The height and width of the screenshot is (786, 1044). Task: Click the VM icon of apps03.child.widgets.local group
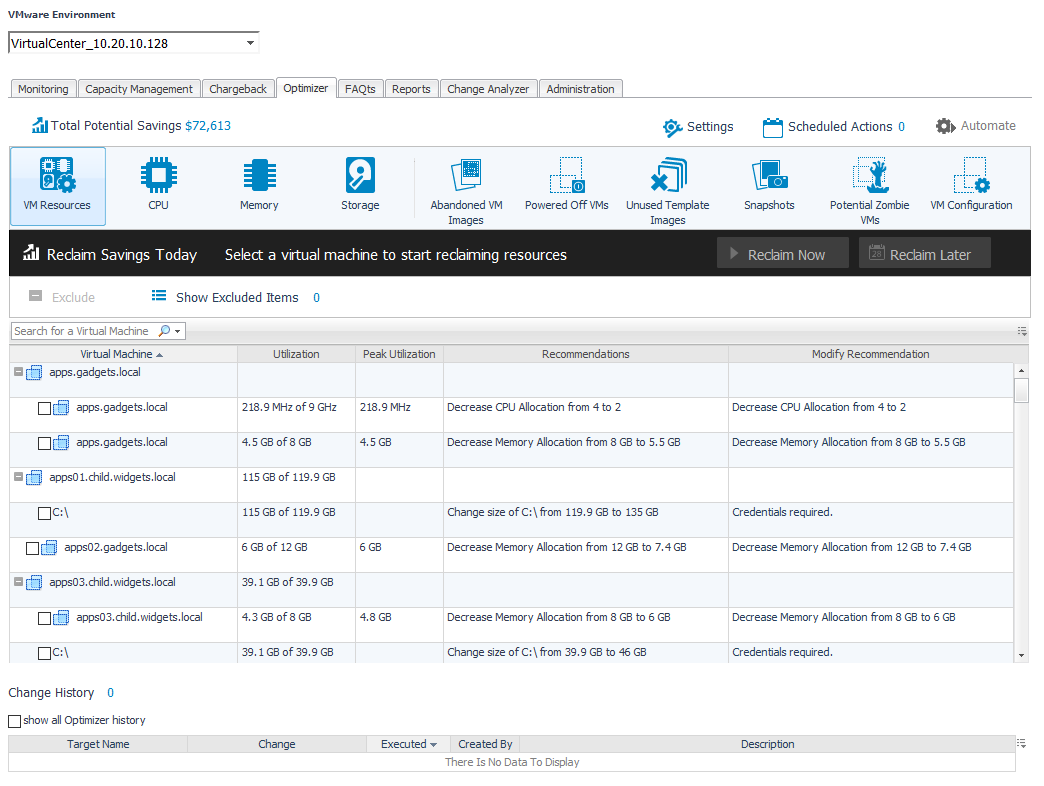(34, 583)
